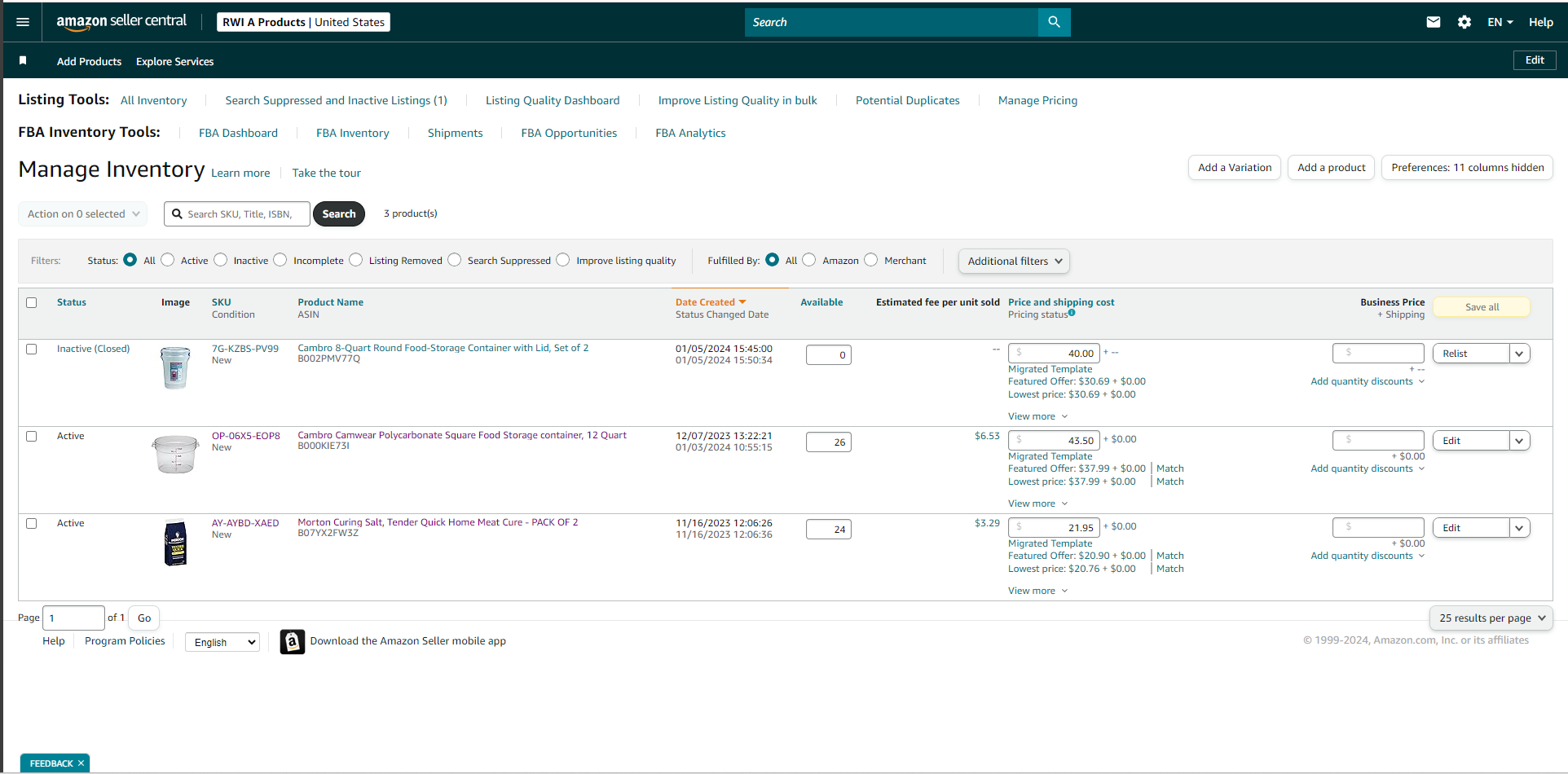The image size is (1568, 774).
Task: Open the Listing Quality Dashboard
Action: pos(553,100)
